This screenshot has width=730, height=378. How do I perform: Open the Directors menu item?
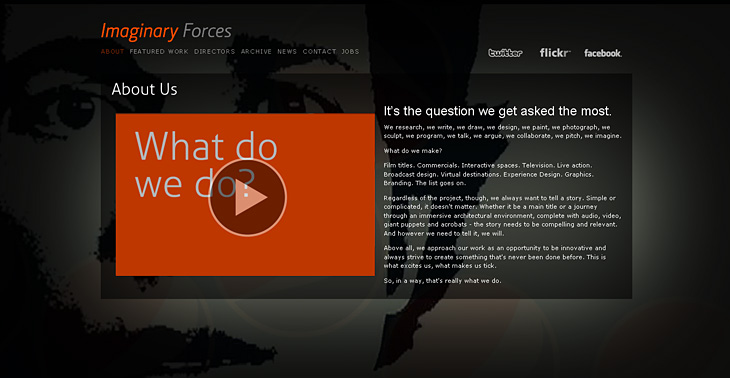(x=215, y=52)
